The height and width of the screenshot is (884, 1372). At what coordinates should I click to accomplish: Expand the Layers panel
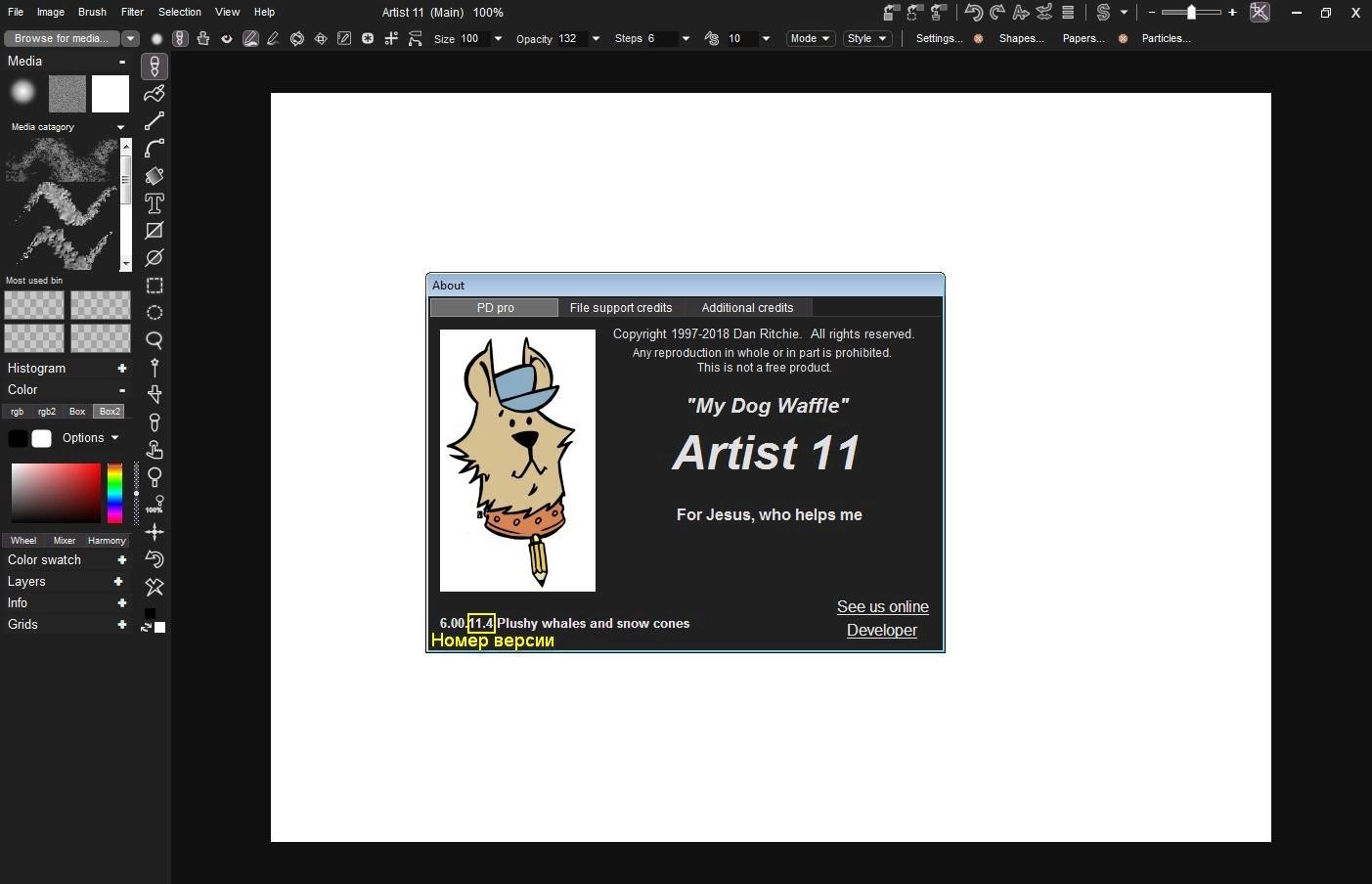pos(118,582)
